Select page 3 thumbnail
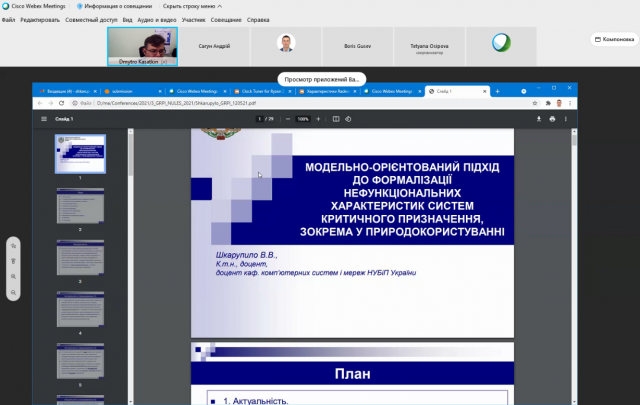 tap(80, 257)
